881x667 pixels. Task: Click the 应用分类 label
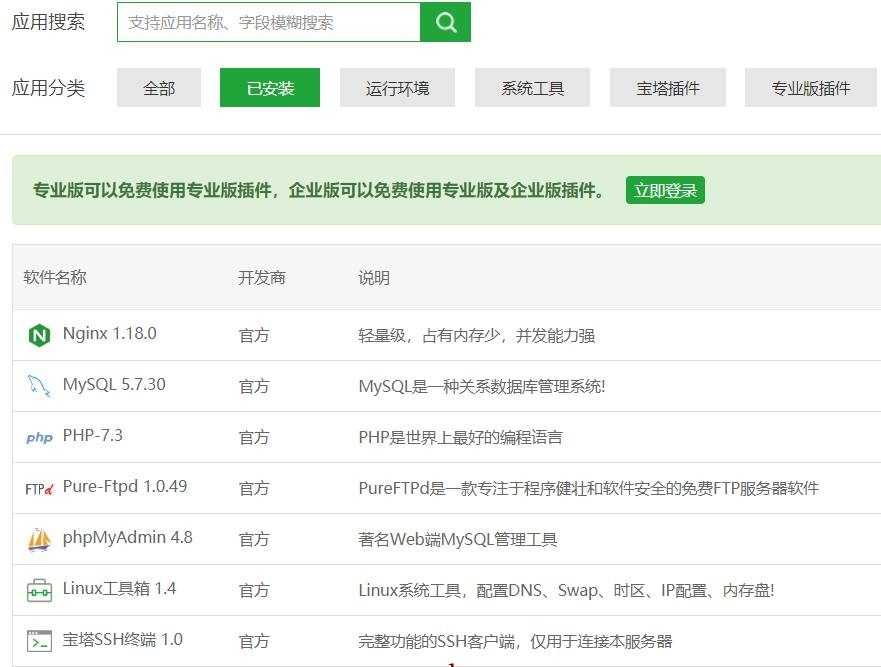pyautogui.click(x=48, y=88)
